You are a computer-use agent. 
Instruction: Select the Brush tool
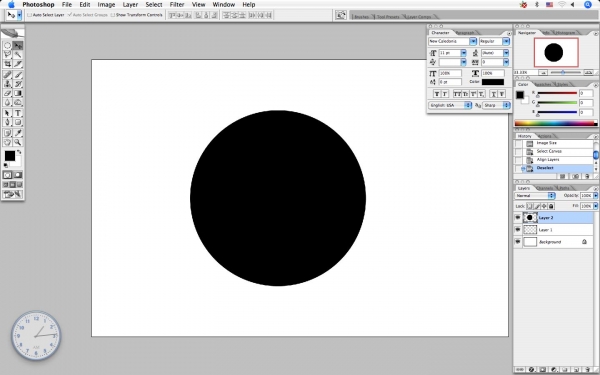[x=18, y=75]
